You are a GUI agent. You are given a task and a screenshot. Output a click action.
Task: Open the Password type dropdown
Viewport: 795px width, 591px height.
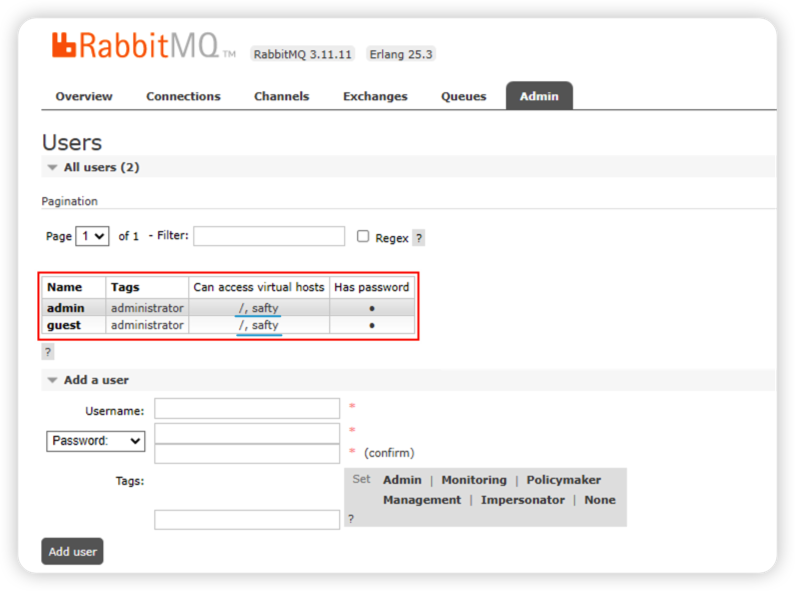pyautogui.click(x=96, y=441)
